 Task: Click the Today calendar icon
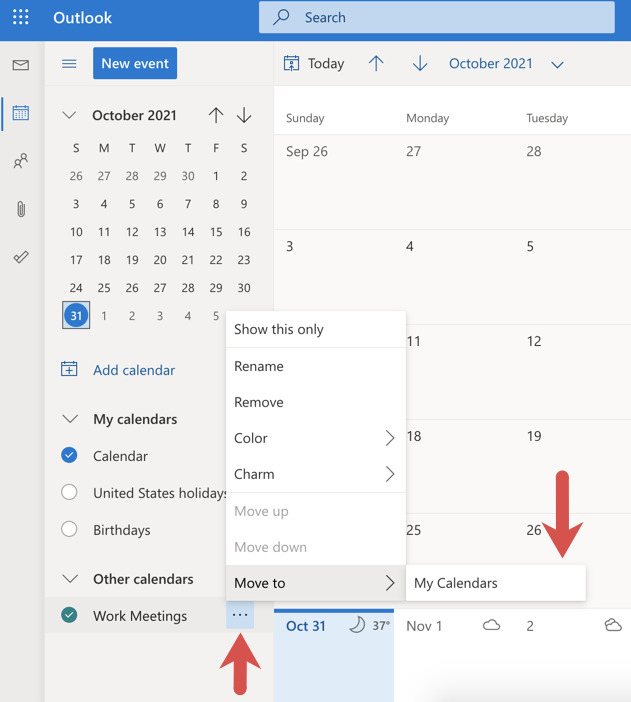pos(292,63)
